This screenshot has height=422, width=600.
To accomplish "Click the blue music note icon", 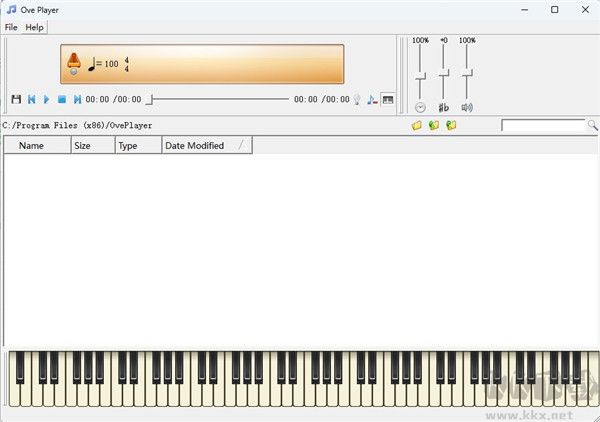I will pos(372,99).
